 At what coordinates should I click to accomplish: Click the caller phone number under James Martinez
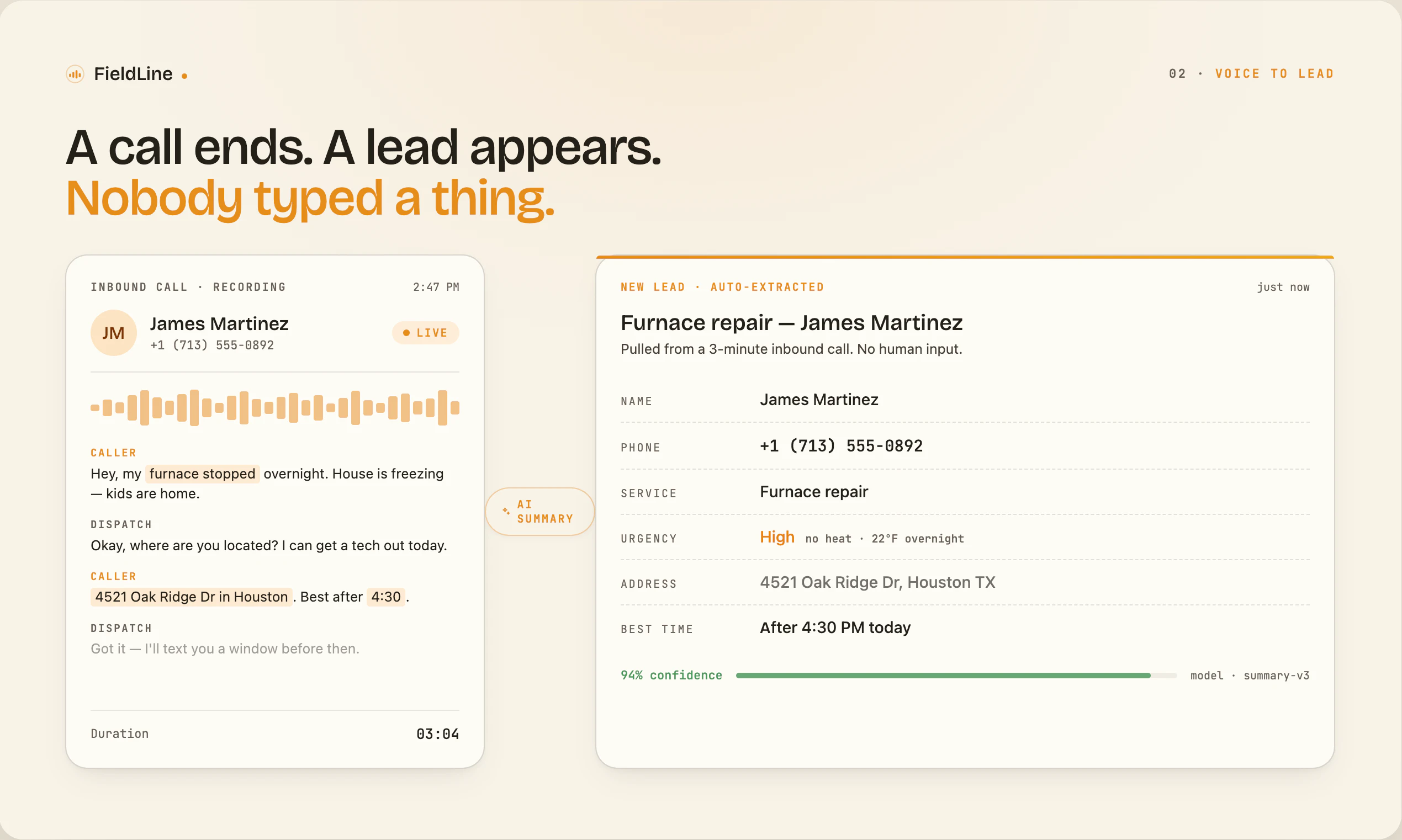point(212,345)
